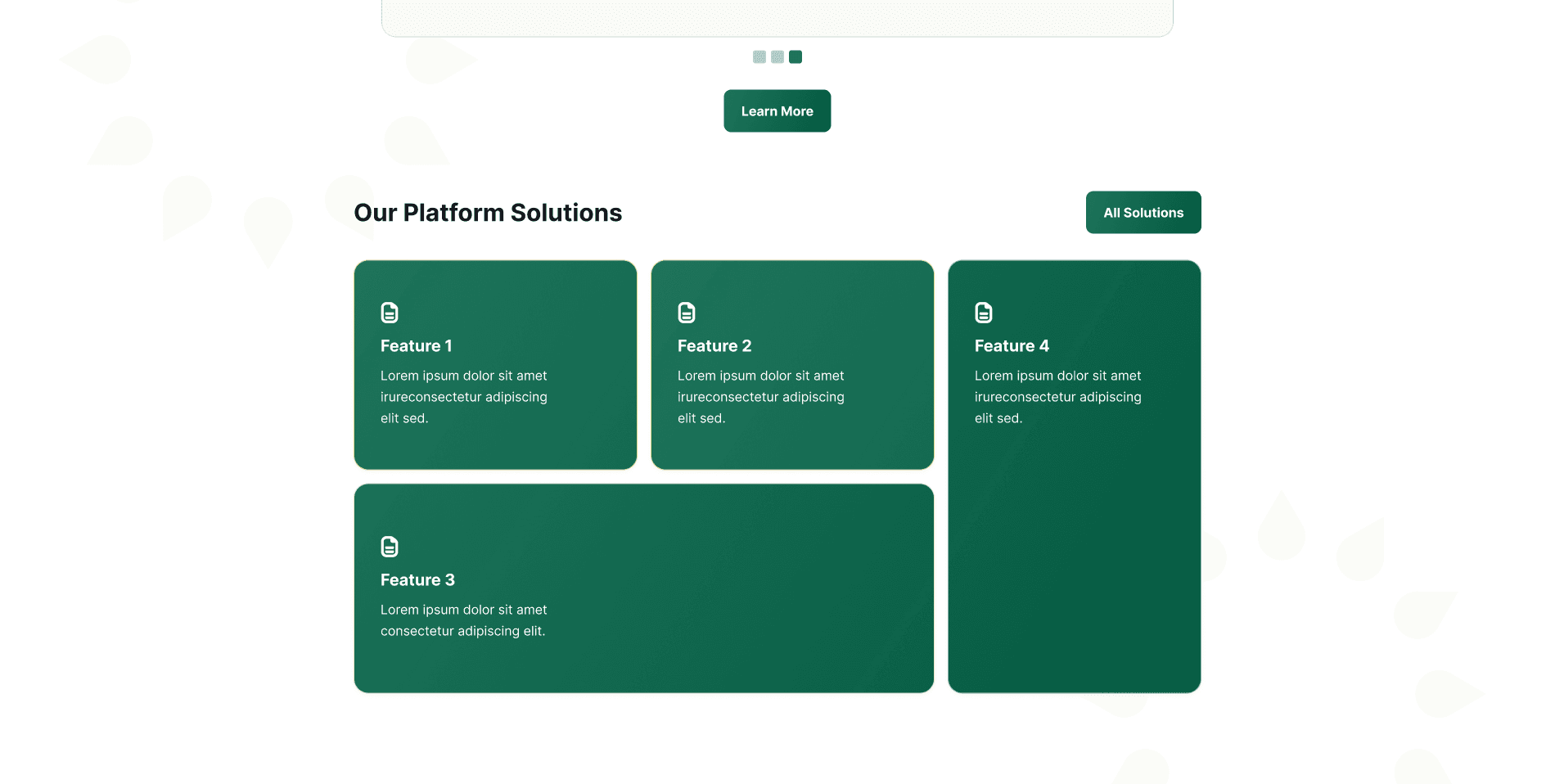
Task: Click the document icon on Feature 3 card
Action: coord(389,546)
